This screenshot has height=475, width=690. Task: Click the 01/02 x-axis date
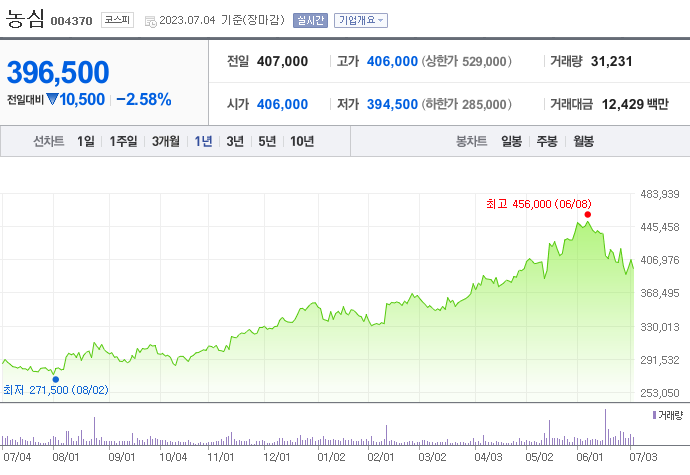click(x=331, y=457)
